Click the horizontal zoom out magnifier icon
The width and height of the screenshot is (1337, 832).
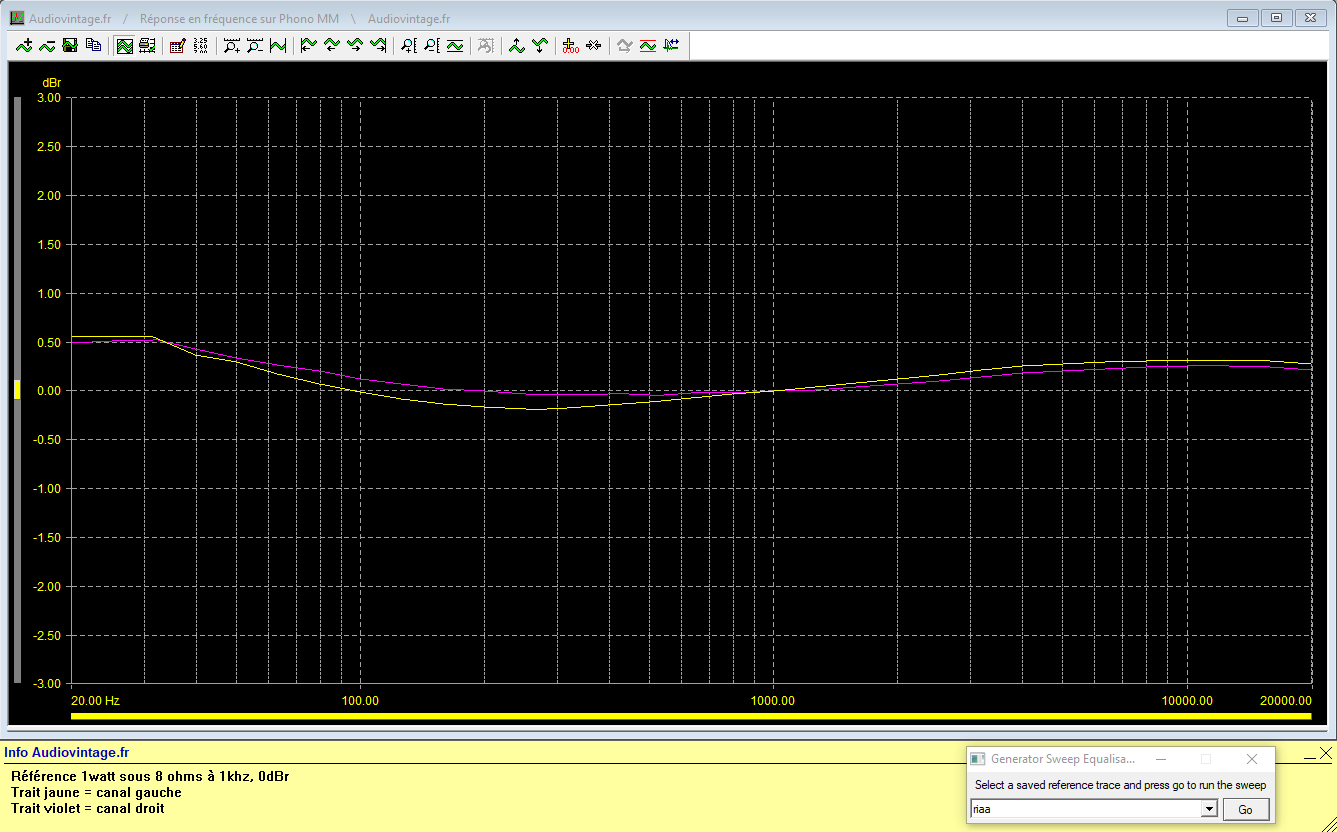pos(255,45)
